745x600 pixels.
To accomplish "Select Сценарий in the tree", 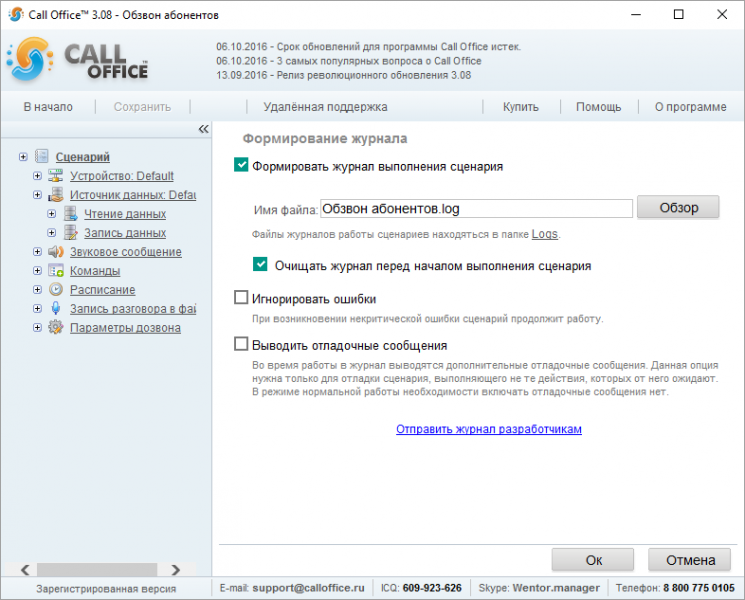I will [x=83, y=157].
